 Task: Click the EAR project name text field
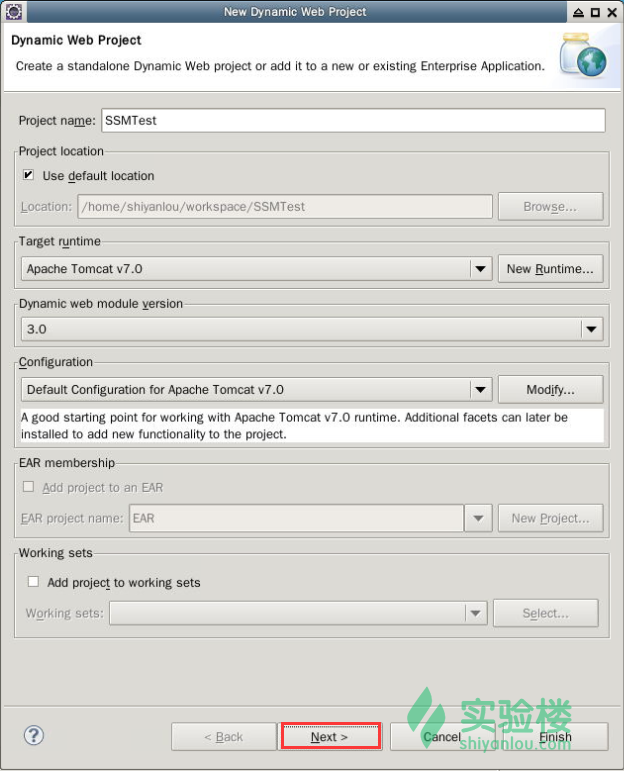point(297,518)
